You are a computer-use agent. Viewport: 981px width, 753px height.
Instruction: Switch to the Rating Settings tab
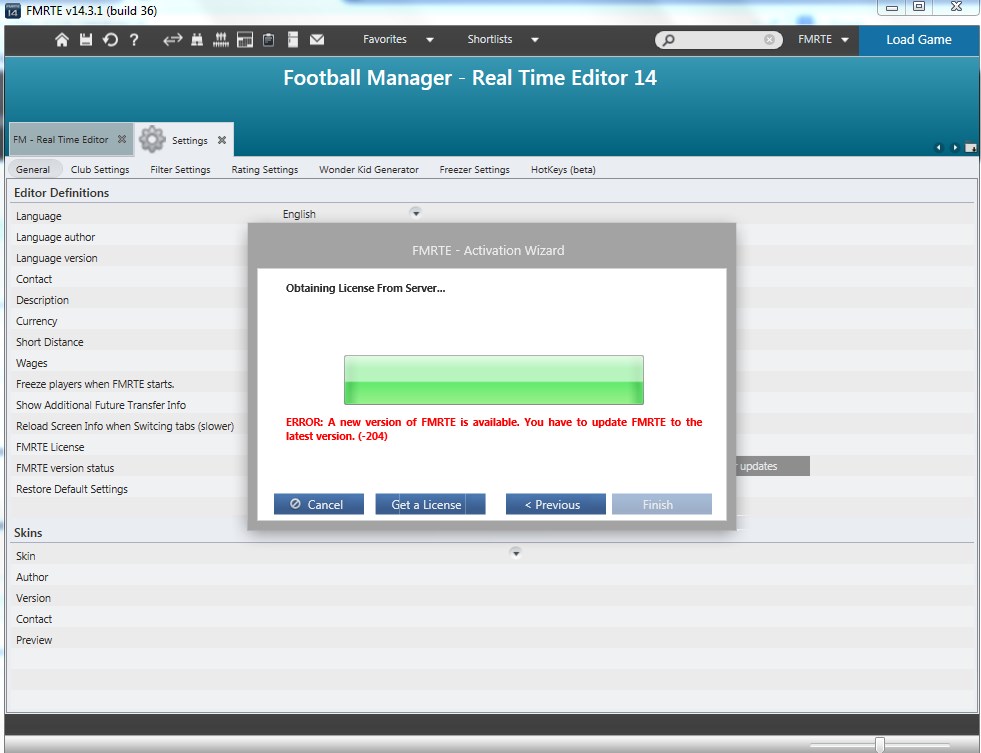tap(265, 169)
